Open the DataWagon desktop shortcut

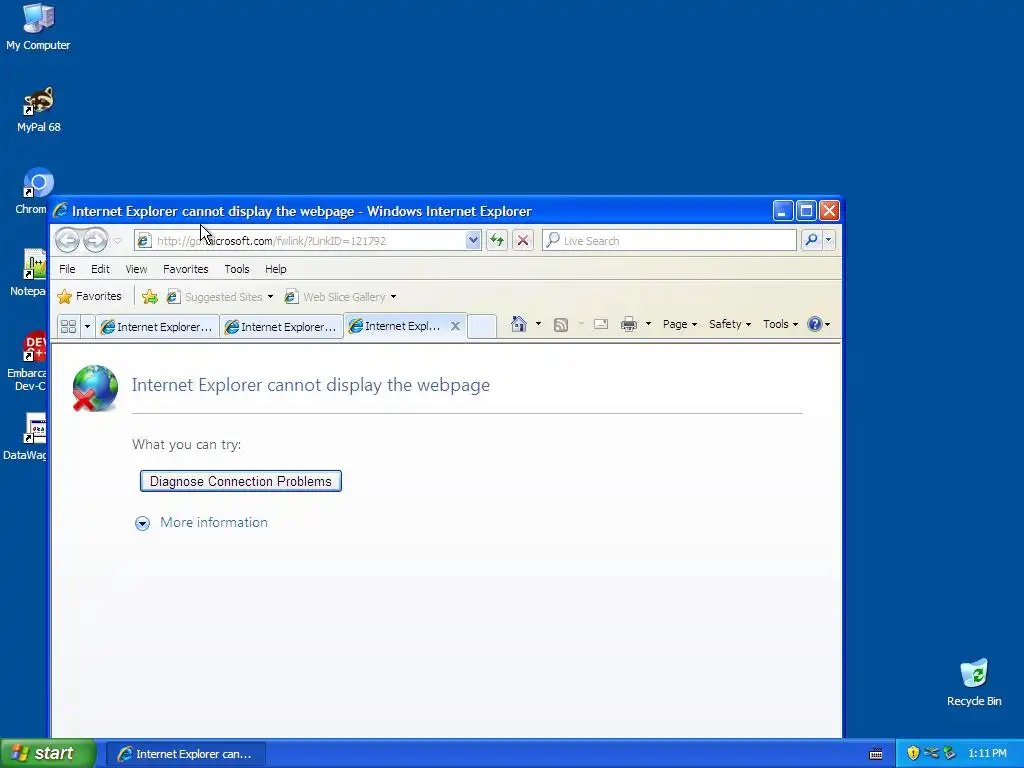point(26,436)
